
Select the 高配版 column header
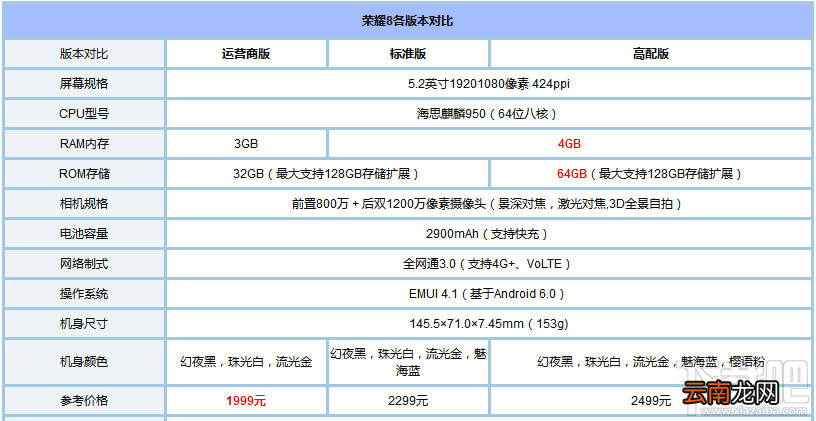[651, 54]
